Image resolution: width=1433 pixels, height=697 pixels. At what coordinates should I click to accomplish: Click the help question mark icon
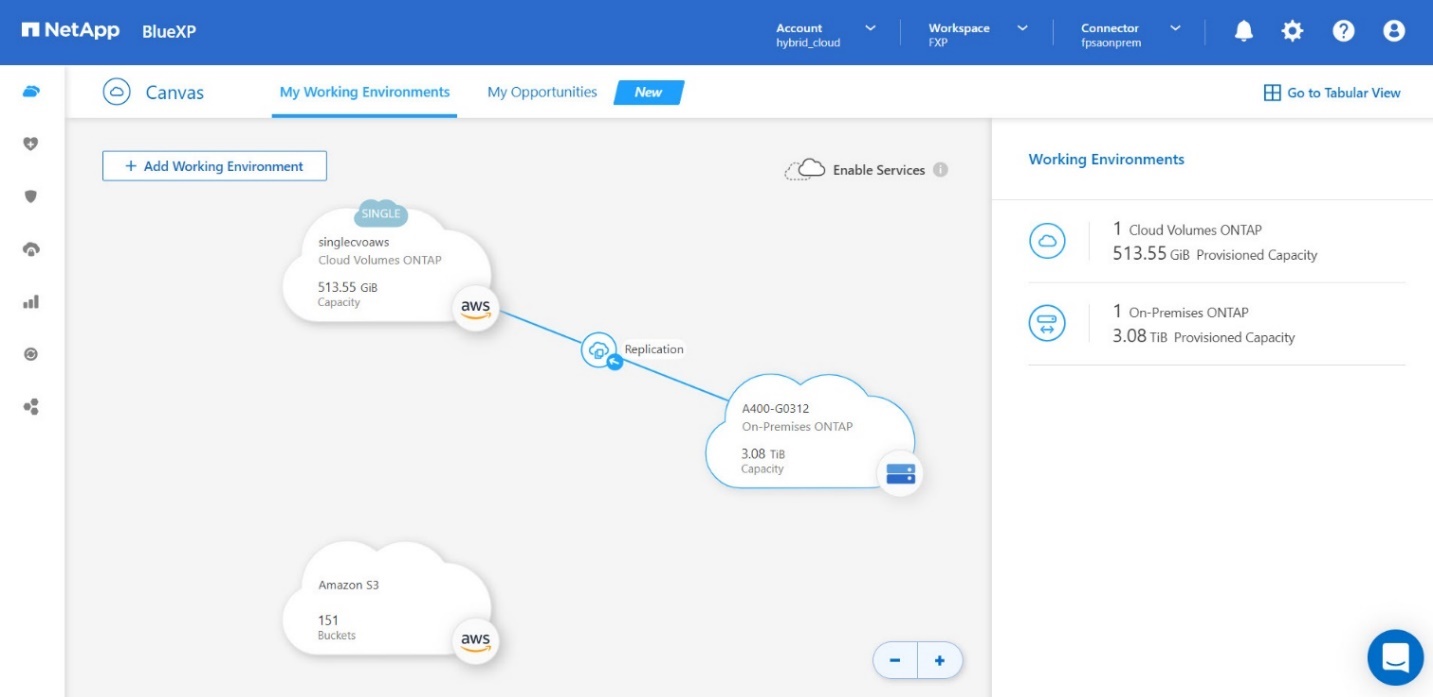click(x=1343, y=32)
